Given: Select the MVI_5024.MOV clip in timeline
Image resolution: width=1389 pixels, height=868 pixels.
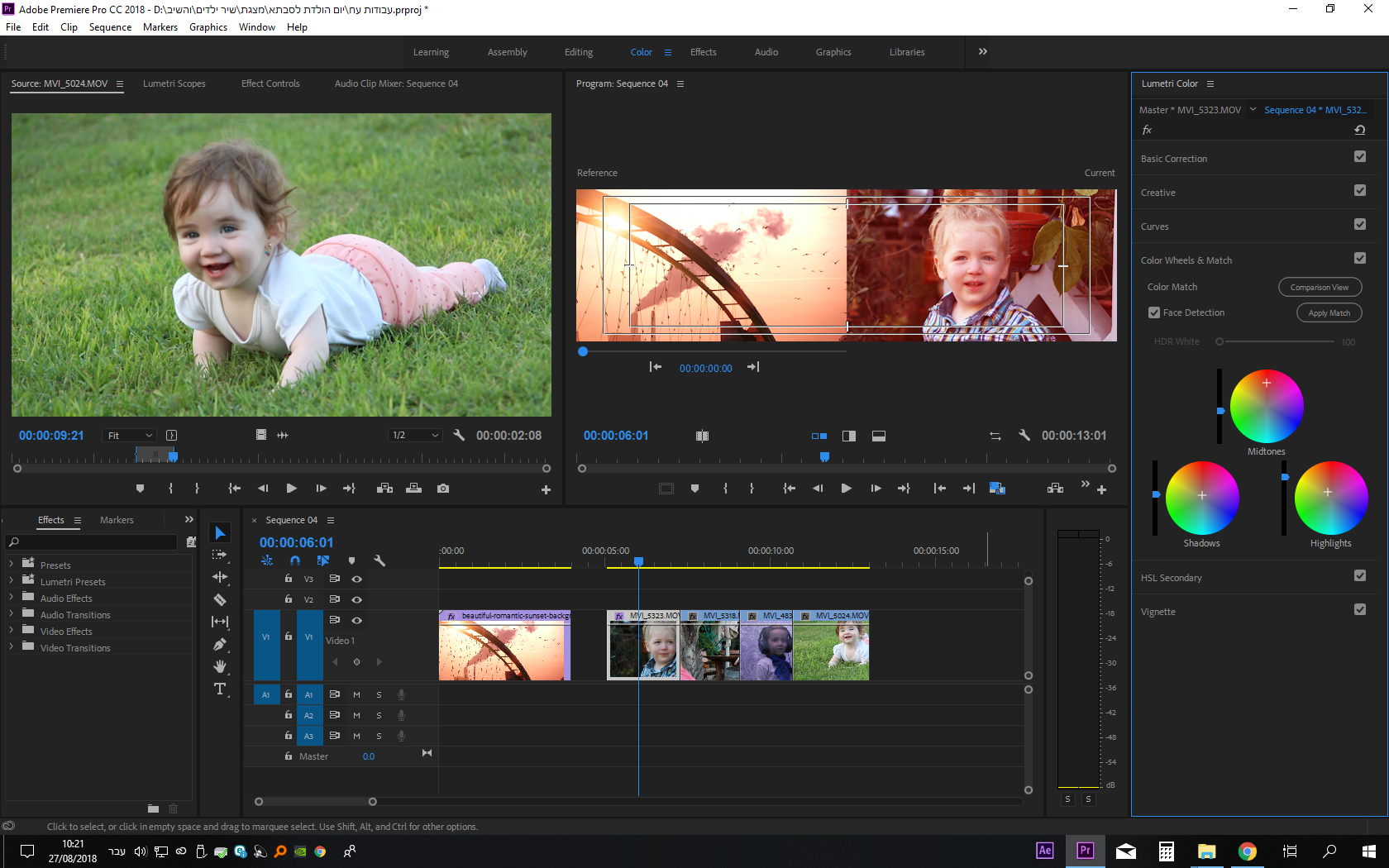Looking at the screenshot, I should (x=831, y=647).
